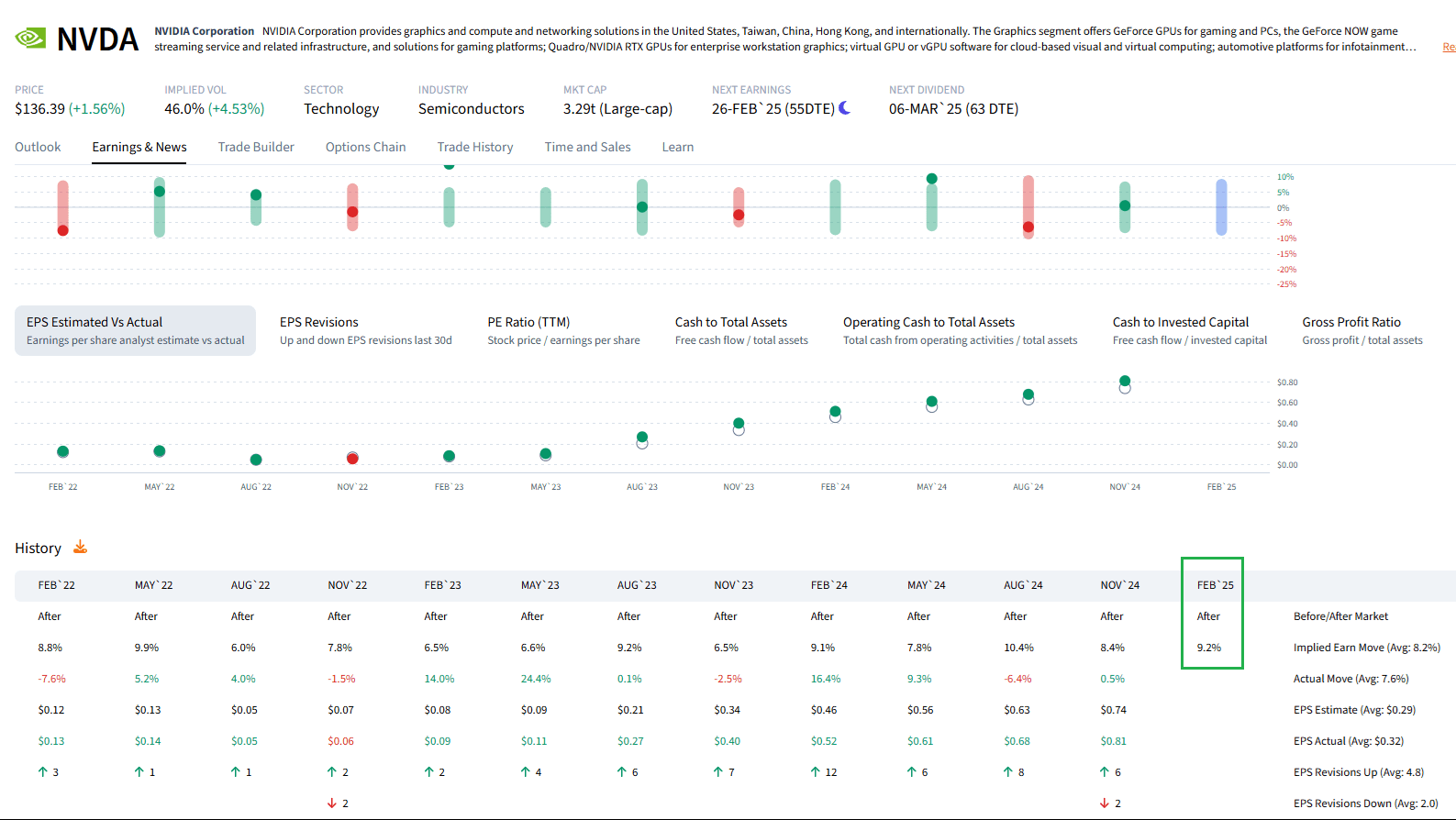Toggle the PE Ratio (TTM) metric view
1456x820 pixels.
pos(563,329)
